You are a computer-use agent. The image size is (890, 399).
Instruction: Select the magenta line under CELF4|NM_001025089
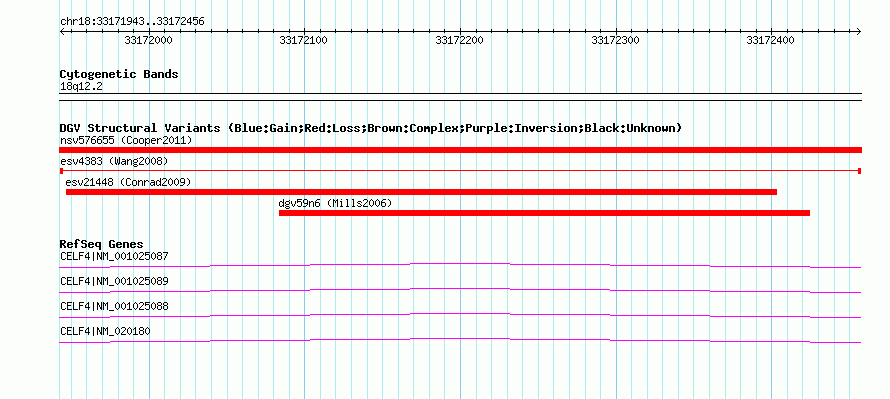point(460,291)
